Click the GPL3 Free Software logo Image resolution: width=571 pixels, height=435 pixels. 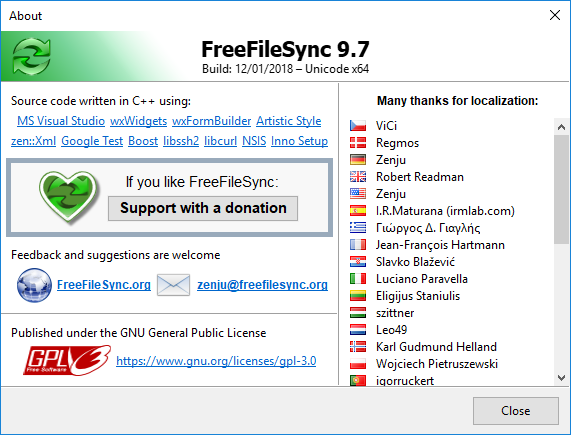coord(67,360)
